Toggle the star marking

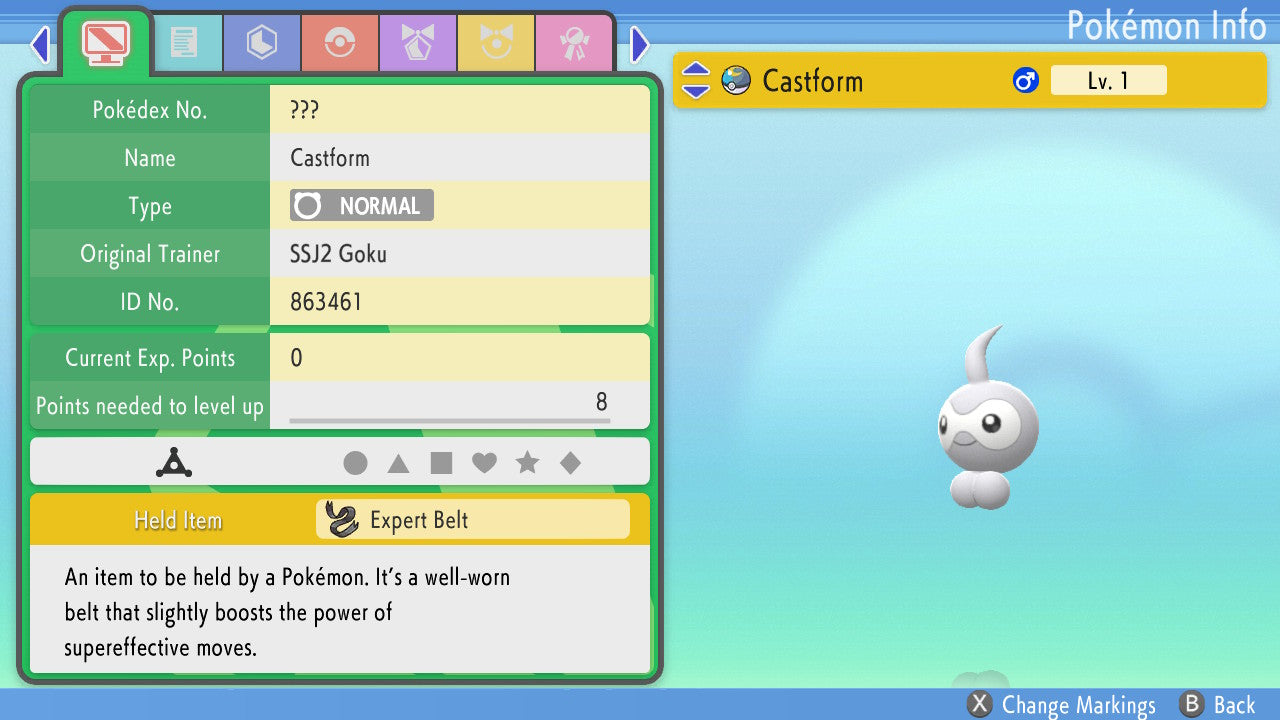coord(527,463)
